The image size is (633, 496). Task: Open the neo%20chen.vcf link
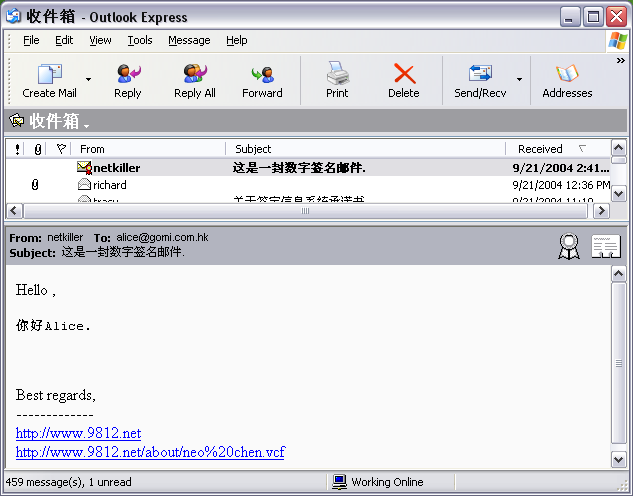pos(150,452)
